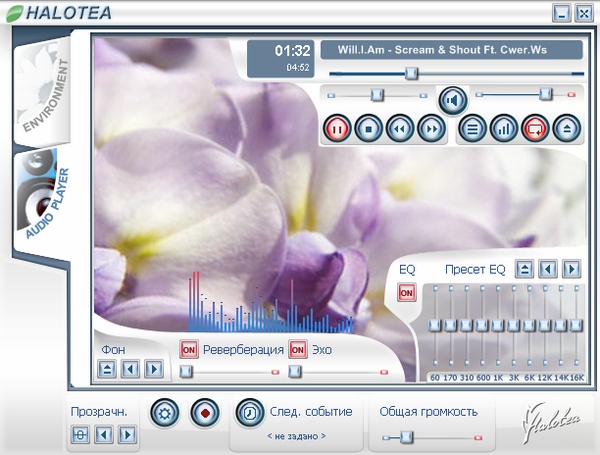Open the Пресет EQ eject list button
The height and width of the screenshot is (455, 600).
tap(525, 269)
